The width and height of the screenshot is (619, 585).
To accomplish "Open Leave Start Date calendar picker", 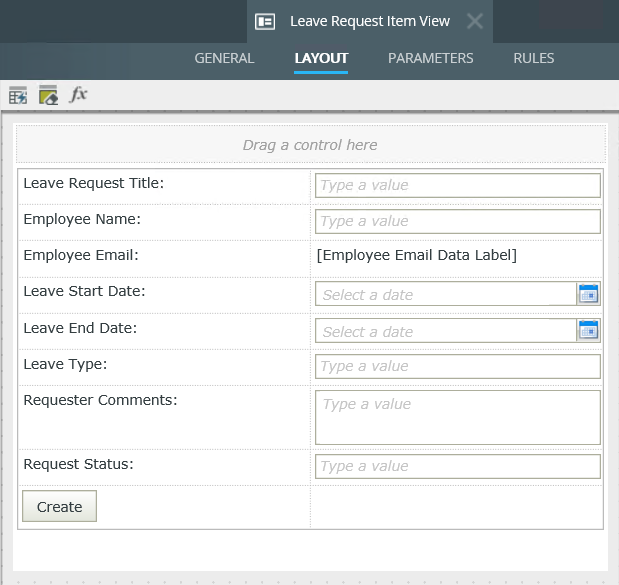I will (588, 294).
